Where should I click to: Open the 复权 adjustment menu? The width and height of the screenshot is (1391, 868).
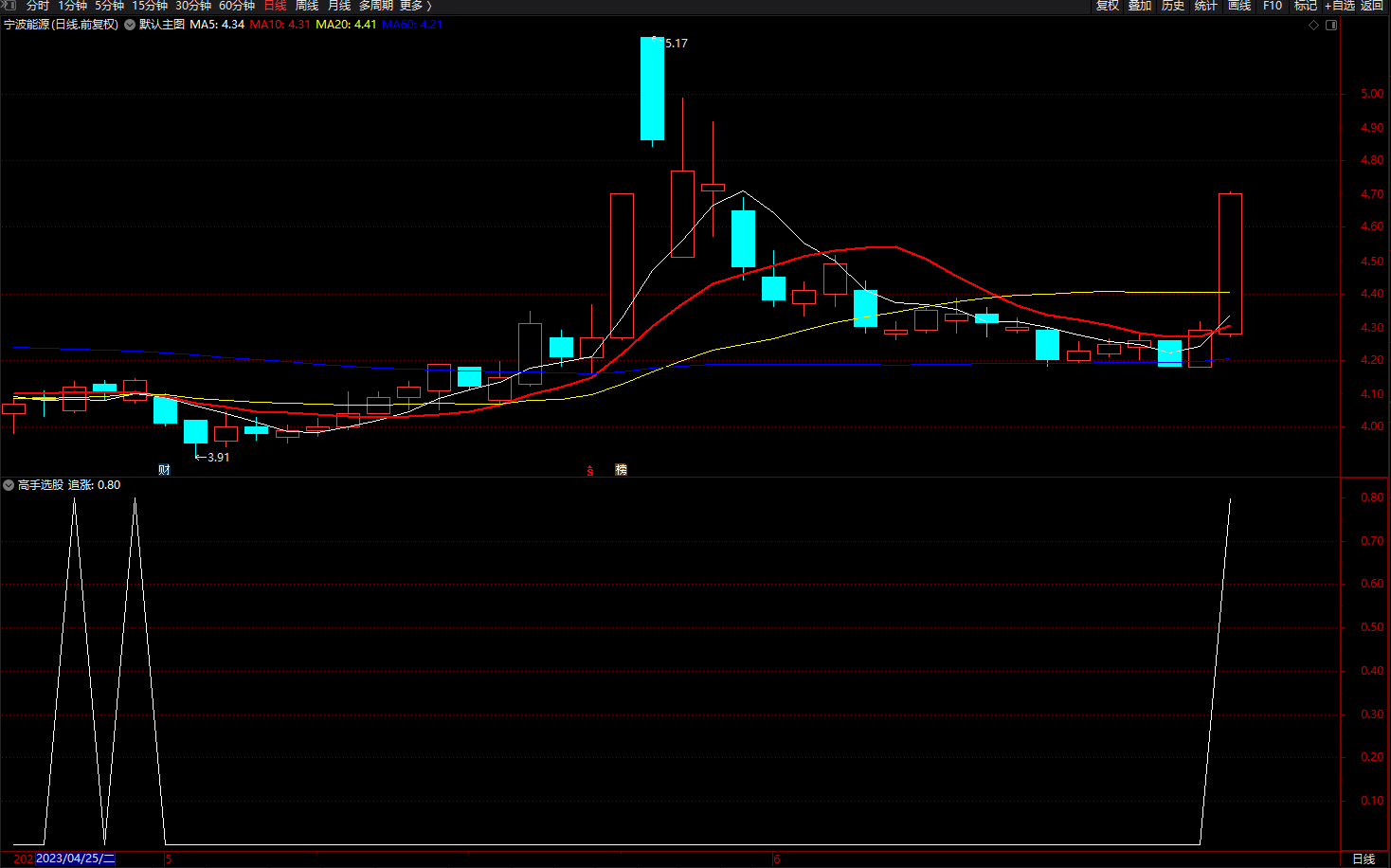(x=1108, y=6)
